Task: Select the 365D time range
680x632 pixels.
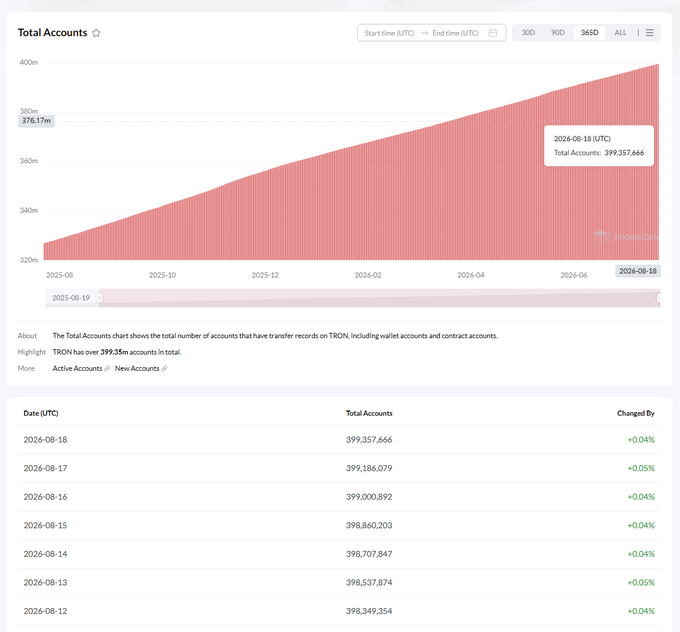Action: [589, 33]
